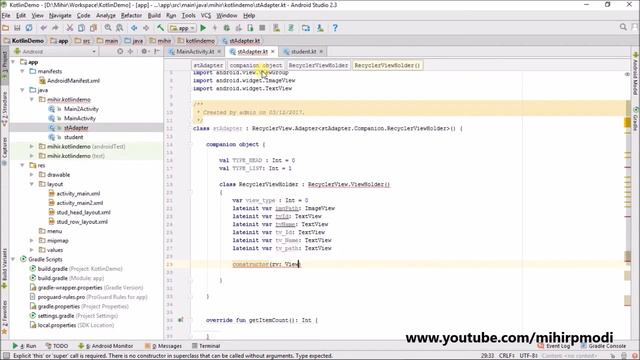Open the Gradle Console button
640x360 pixels.
tap(603, 346)
